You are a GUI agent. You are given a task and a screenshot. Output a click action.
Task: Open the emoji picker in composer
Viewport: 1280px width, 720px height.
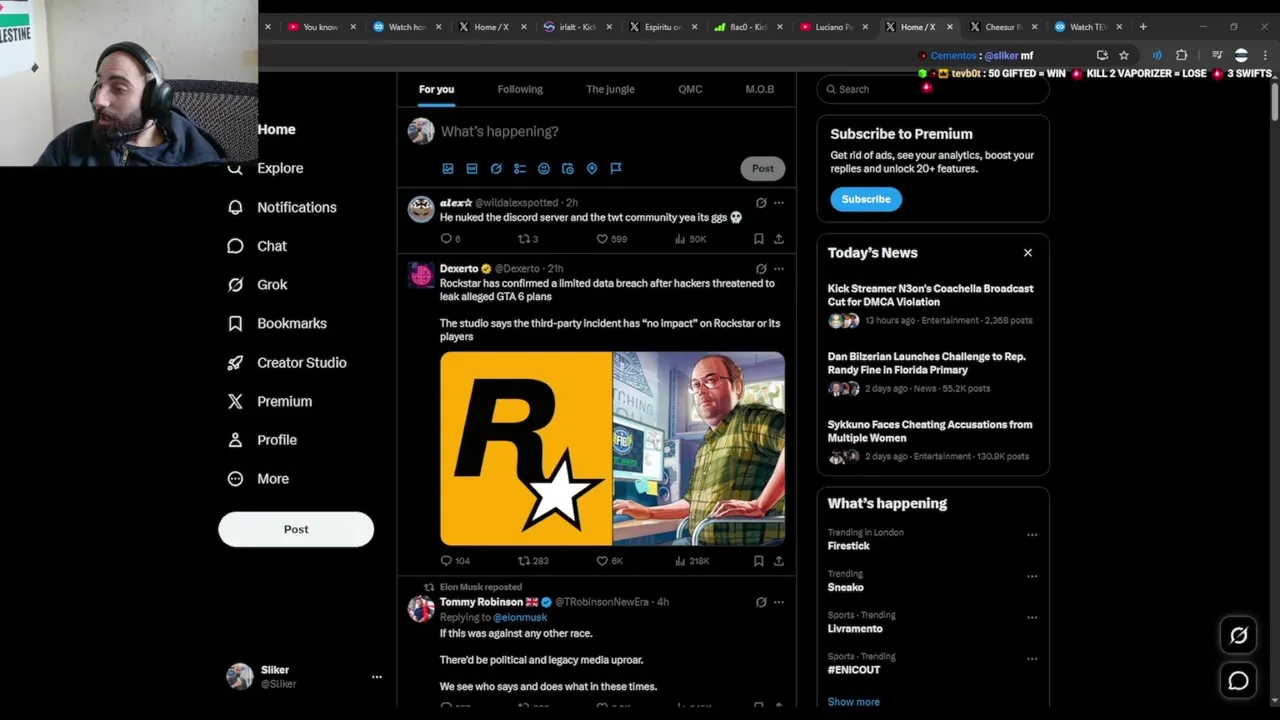click(x=544, y=169)
